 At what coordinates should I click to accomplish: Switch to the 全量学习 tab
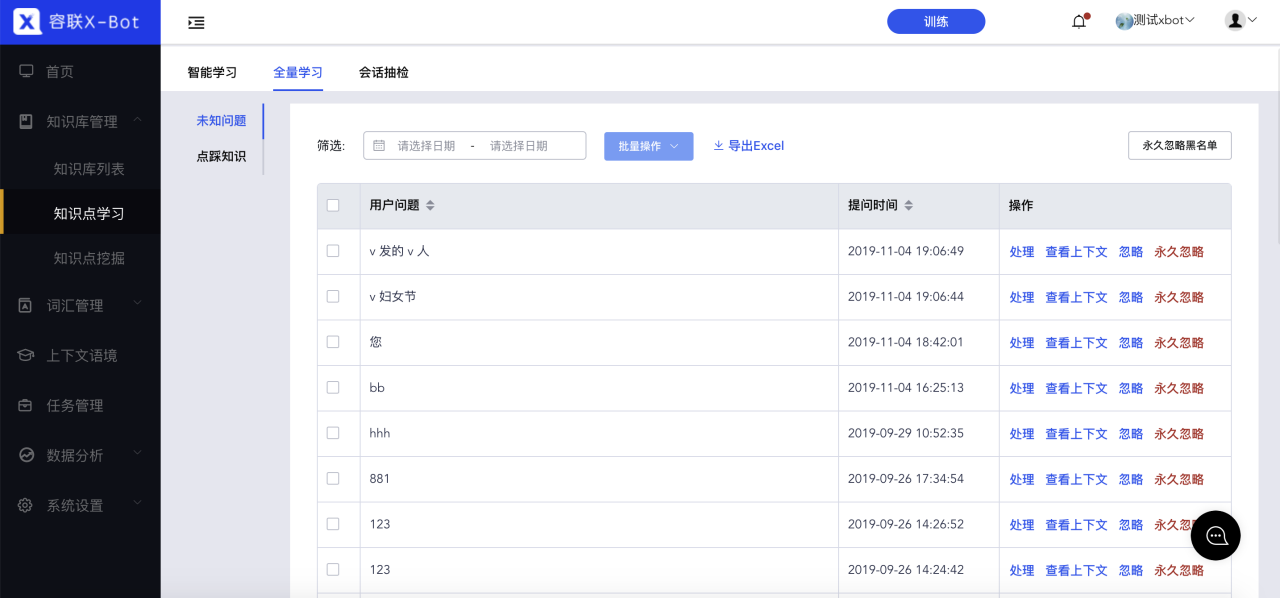298,72
